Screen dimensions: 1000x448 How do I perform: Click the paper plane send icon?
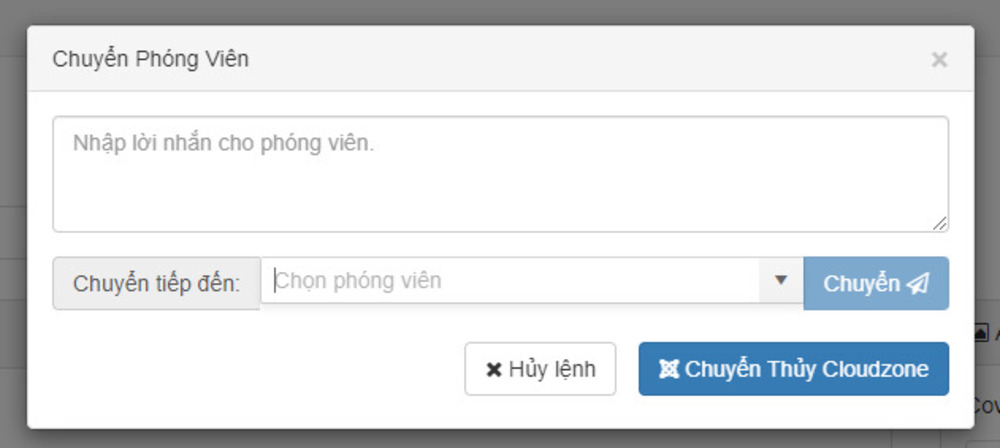coord(918,284)
